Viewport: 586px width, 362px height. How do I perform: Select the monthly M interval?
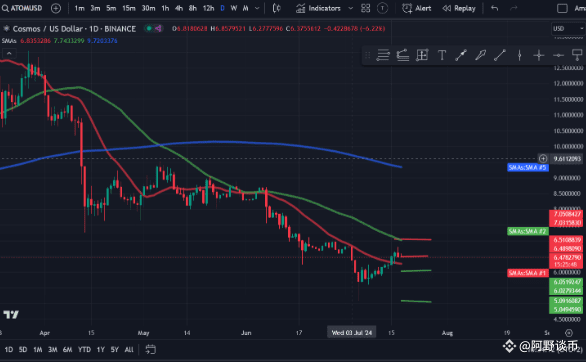click(x=246, y=8)
